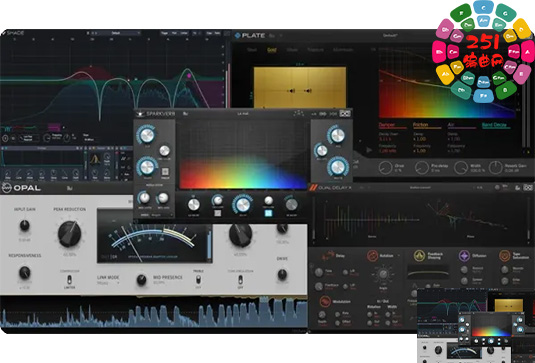Select the Aluminium material tab in Plate
Image resolution: width=535 pixels, height=363 pixels.
pyautogui.click(x=343, y=50)
